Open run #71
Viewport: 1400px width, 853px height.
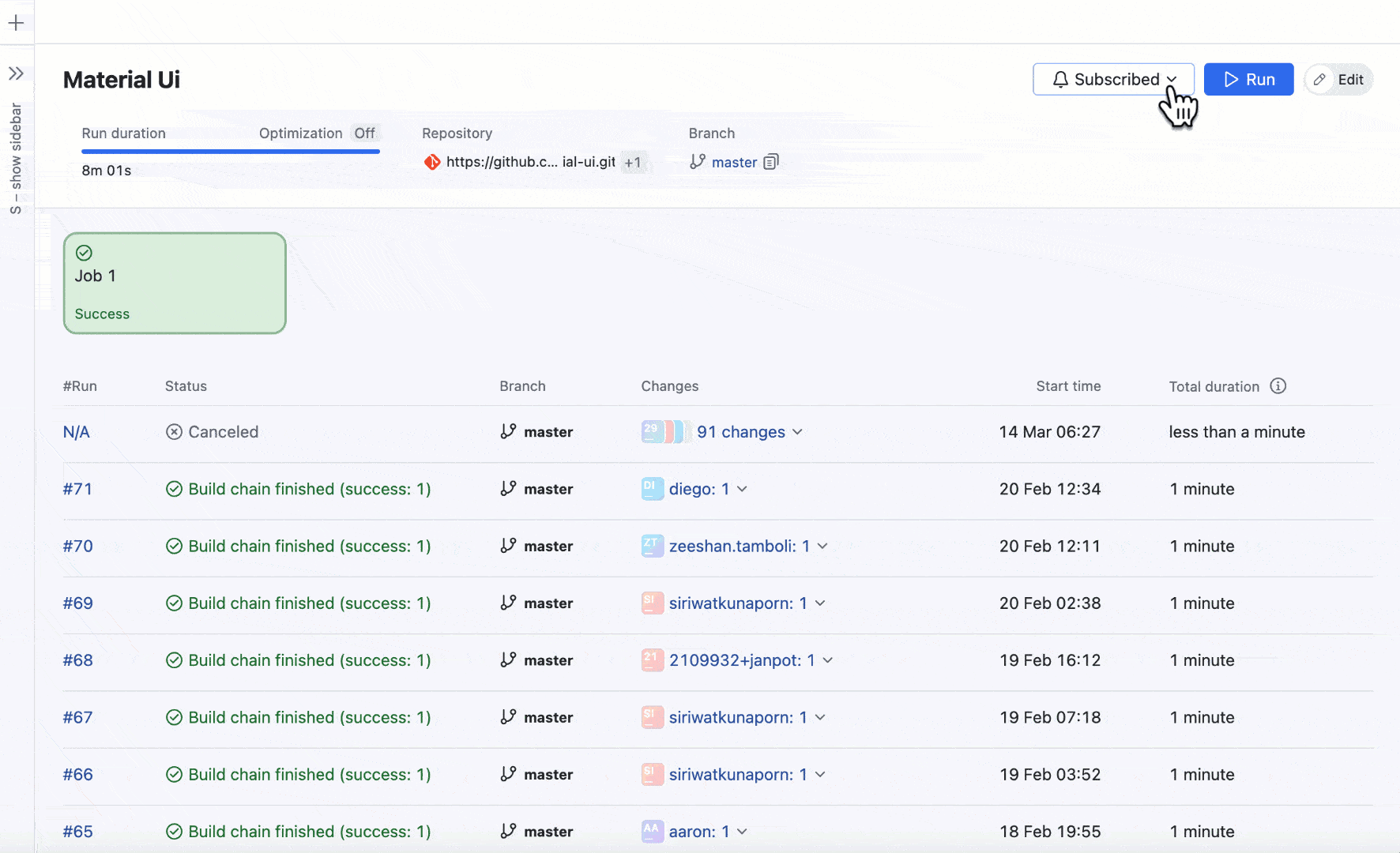tap(77, 489)
